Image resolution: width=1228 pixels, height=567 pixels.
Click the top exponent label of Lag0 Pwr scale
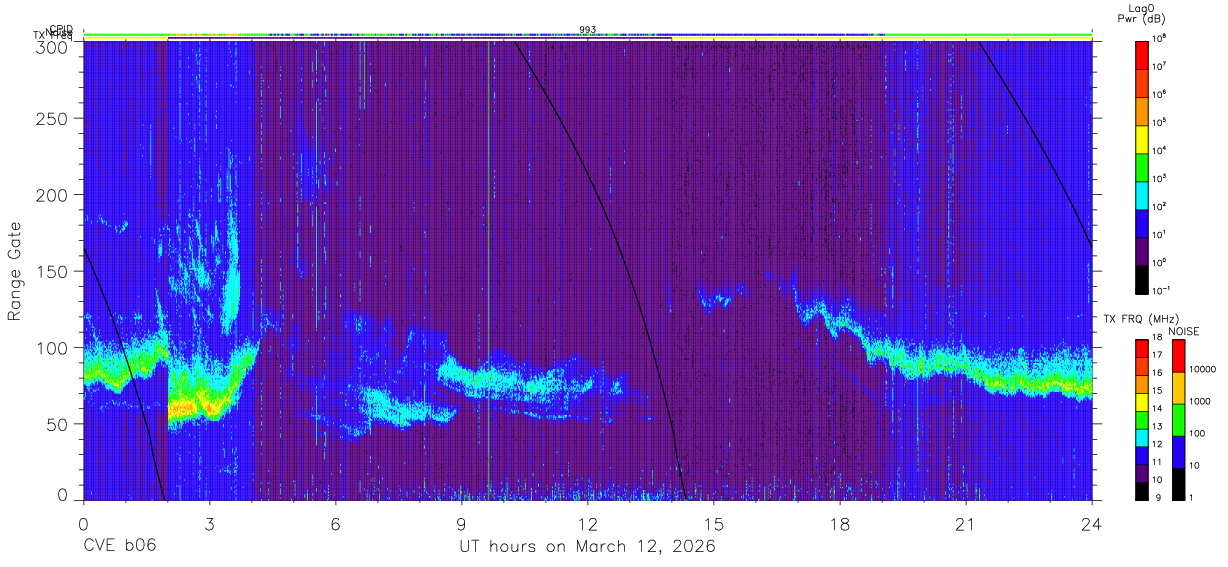pos(1160,37)
